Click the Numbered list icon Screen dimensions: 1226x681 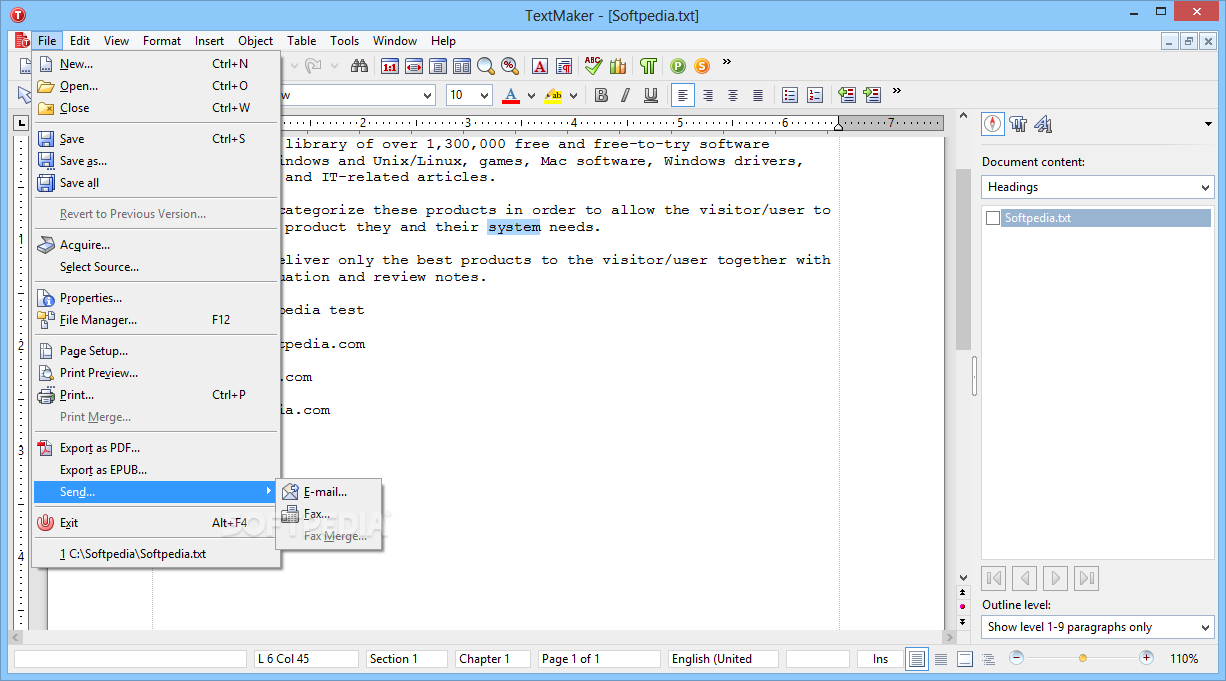[x=815, y=95]
